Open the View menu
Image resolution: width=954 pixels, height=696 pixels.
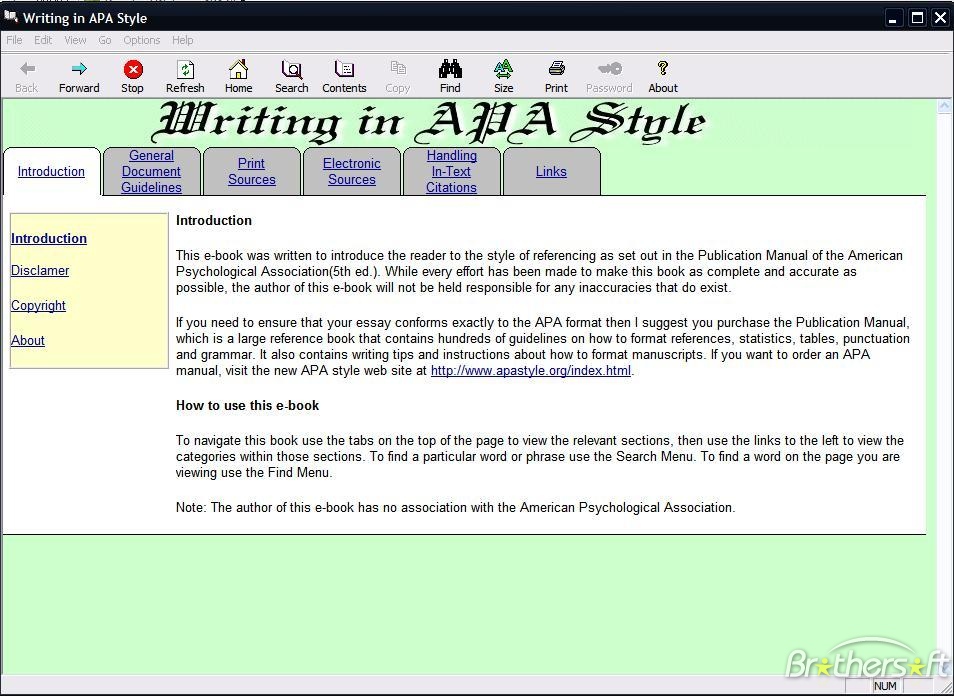75,40
